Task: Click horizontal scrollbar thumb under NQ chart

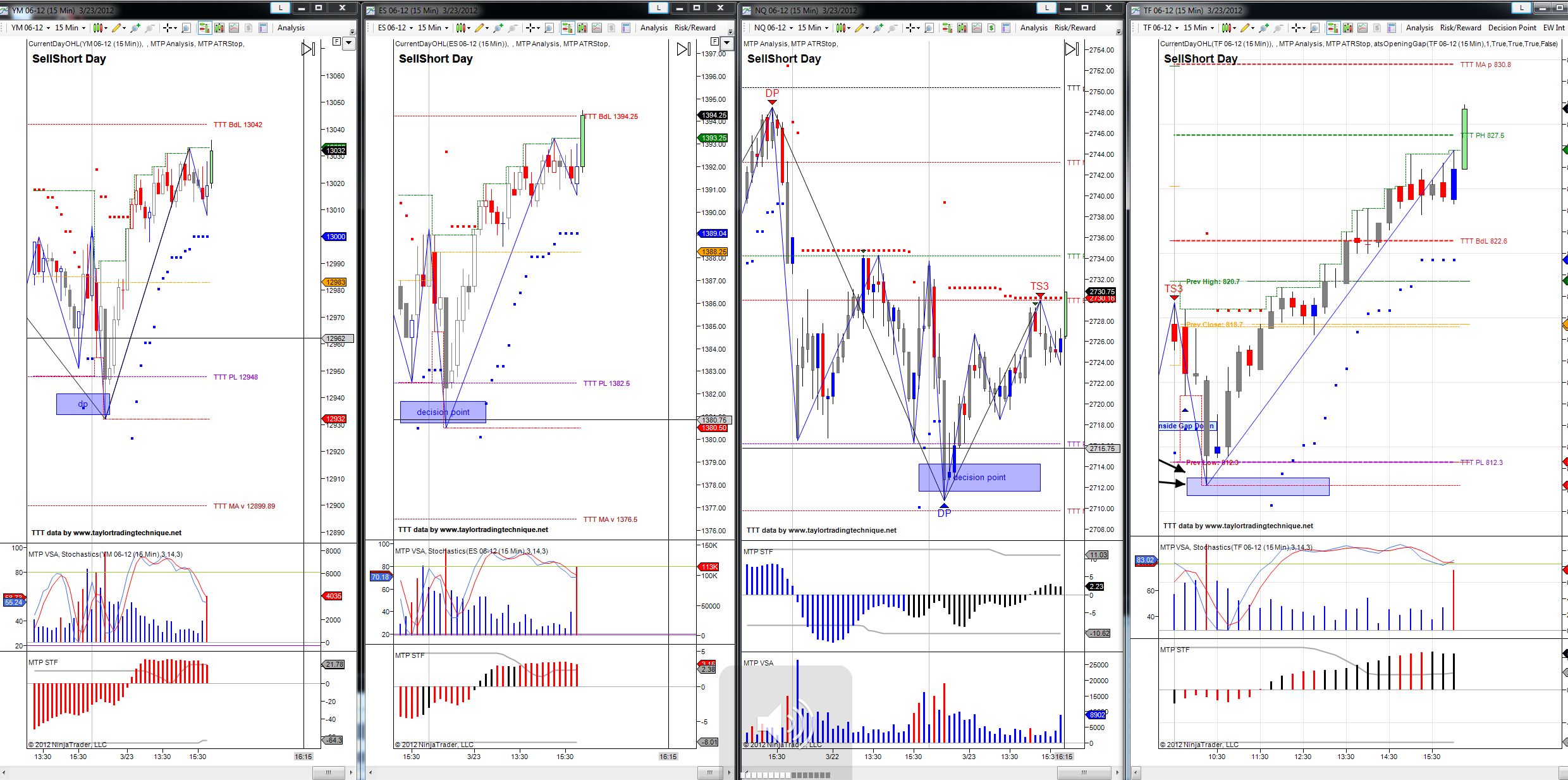Action: (1084, 772)
